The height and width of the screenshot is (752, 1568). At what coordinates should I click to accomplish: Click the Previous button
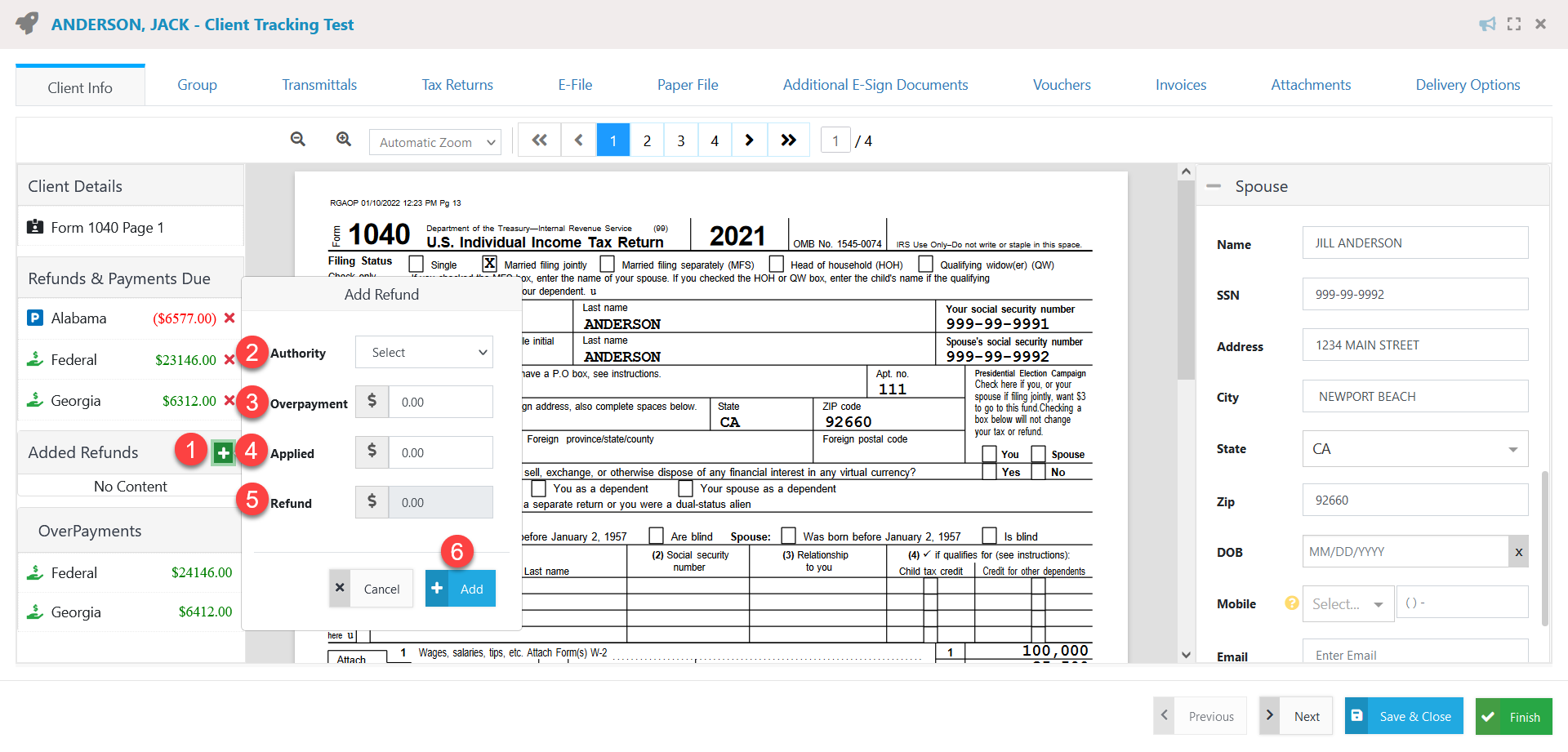[1200, 716]
